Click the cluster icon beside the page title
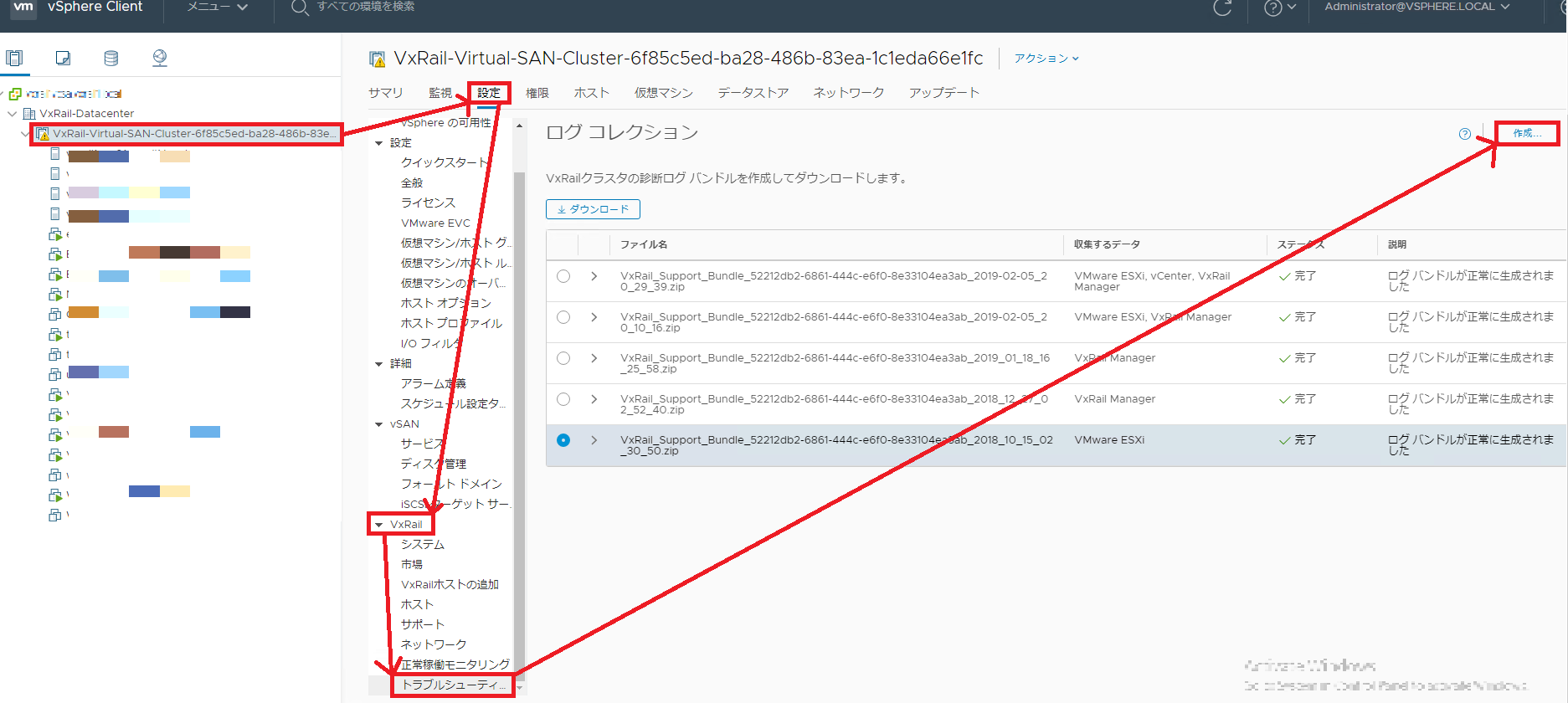This screenshot has height=703, width=1568. tap(378, 59)
